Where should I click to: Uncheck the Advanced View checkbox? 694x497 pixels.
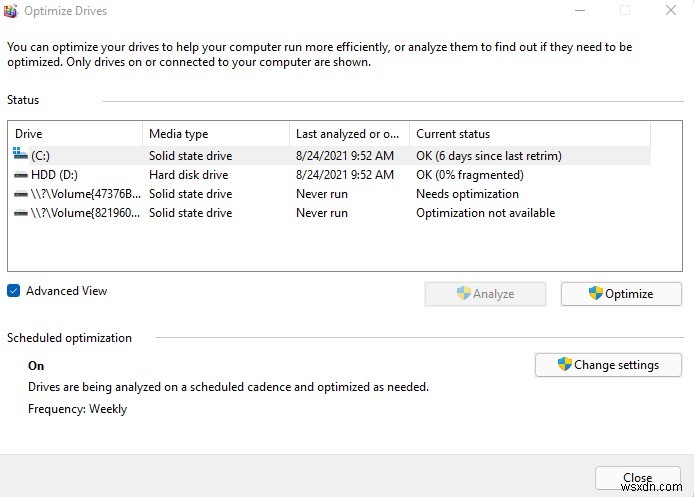pyautogui.click(x=13, y=291)
